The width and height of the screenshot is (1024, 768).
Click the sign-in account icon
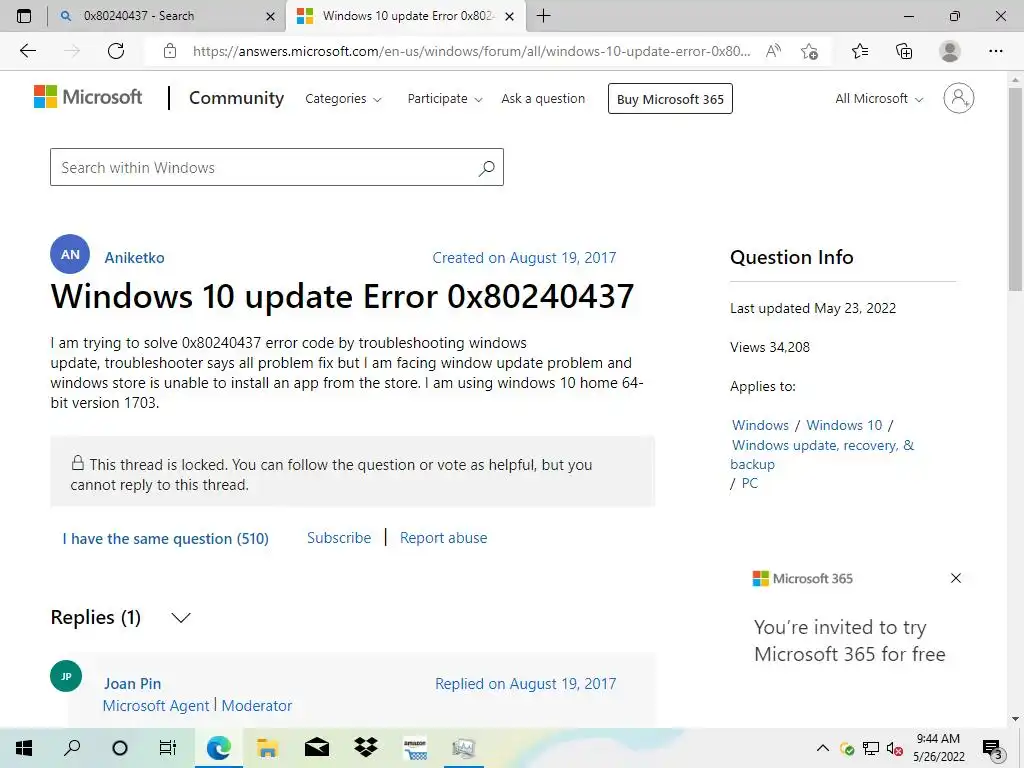coord(958,98)
